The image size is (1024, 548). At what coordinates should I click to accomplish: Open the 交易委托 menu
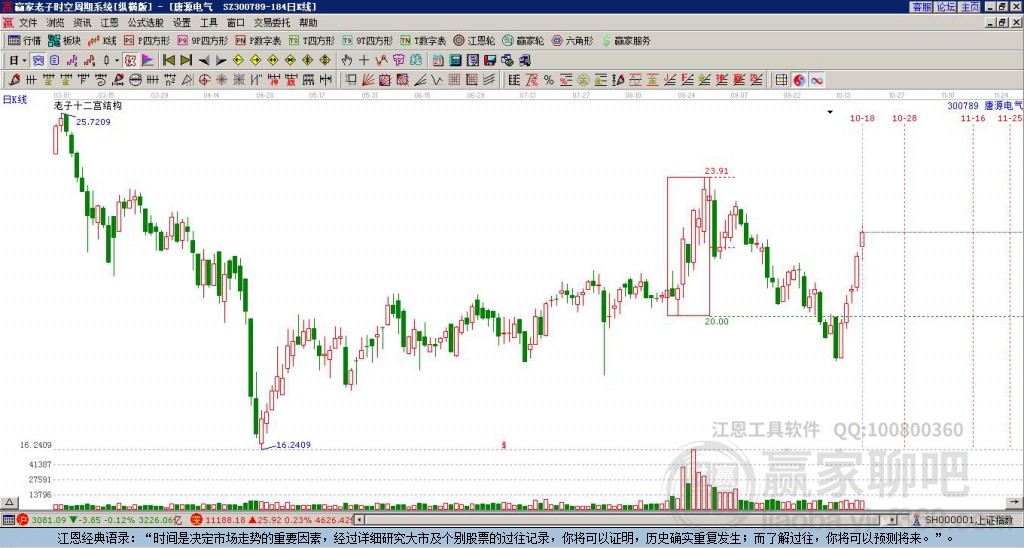[x=272, y=23]
